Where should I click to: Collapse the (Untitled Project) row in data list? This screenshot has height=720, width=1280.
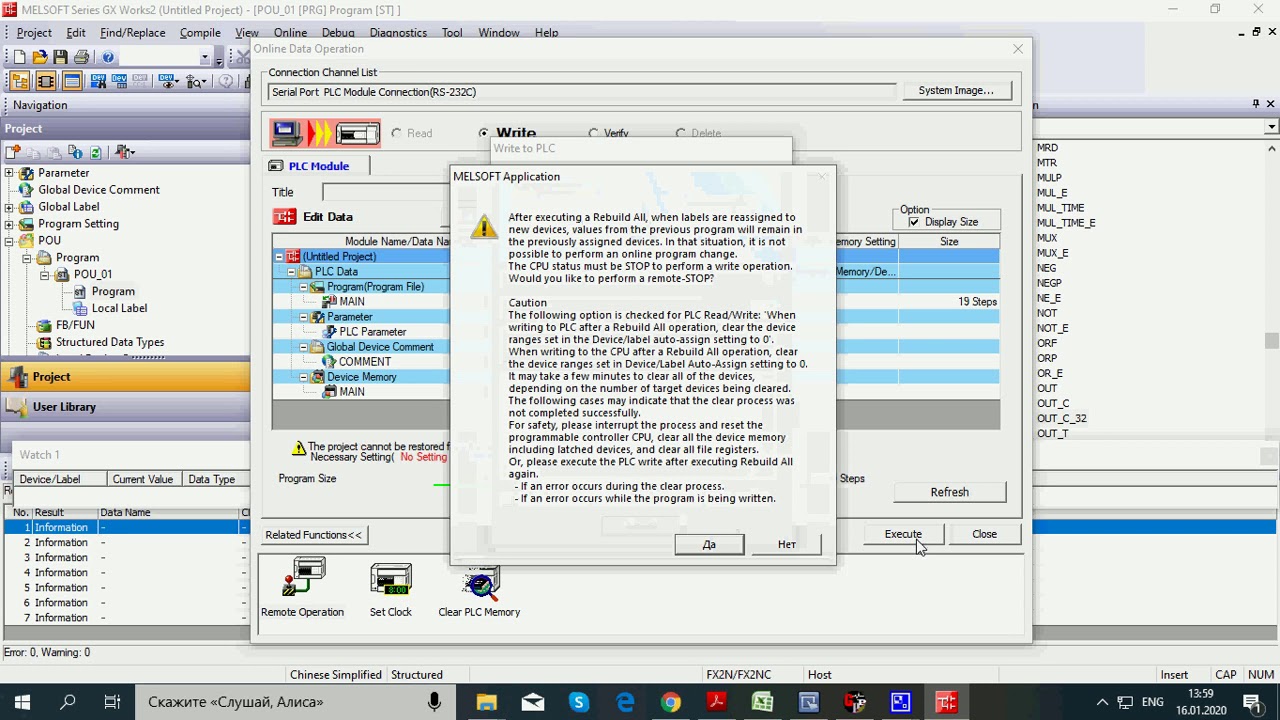279,257
